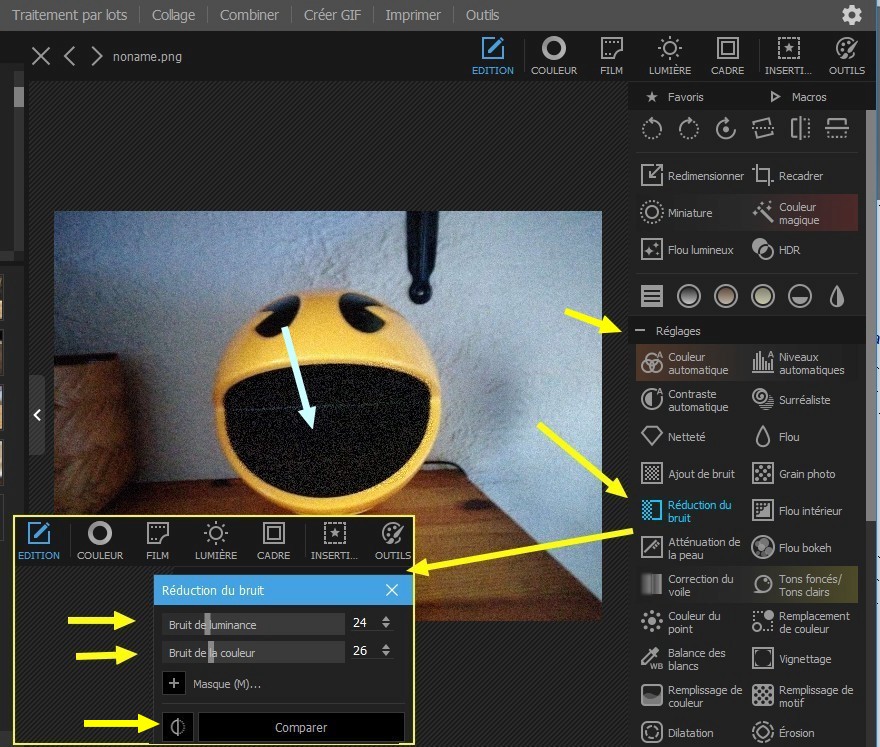Open Remplacement de couleur
The image size is (880, 747).
(x=801, y=622)
